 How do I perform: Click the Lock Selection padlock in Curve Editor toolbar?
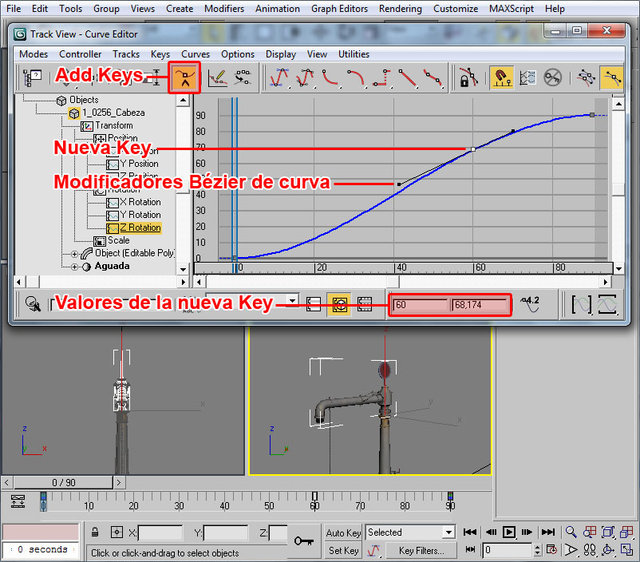pos(467,77)
